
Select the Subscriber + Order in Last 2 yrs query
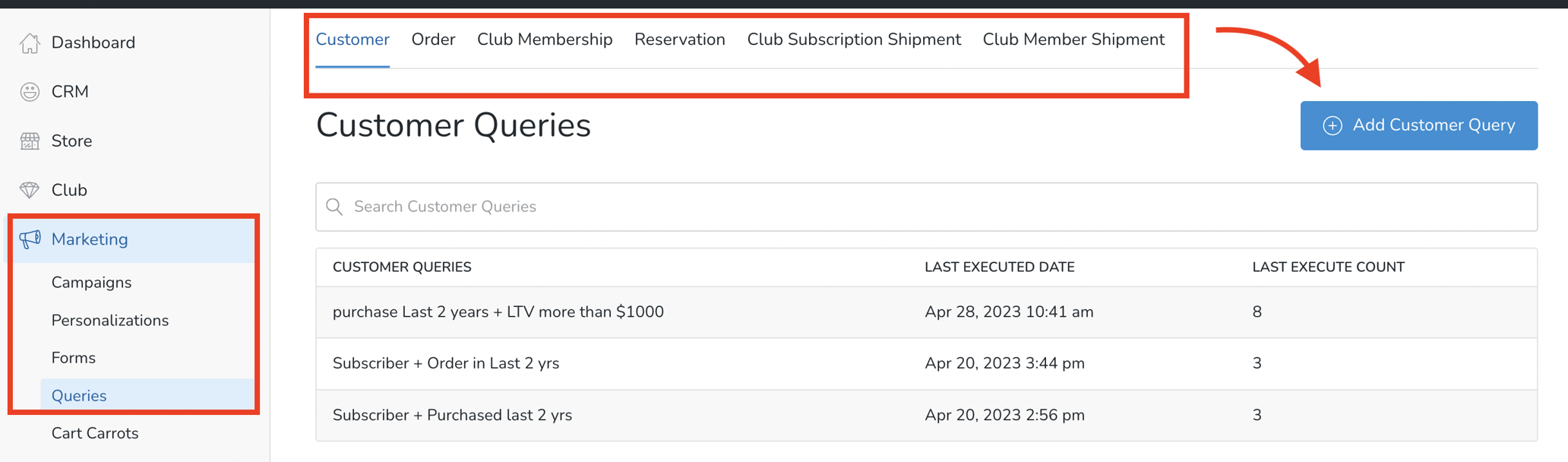pyautogui.click(x=446, y=363)
